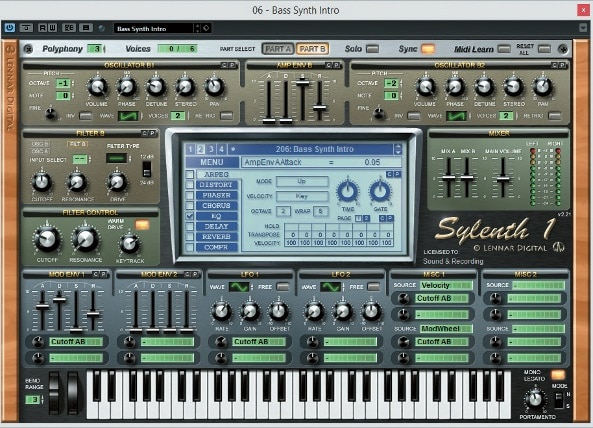Open Misc 1 source dropdown showing Velocity
Viewport: 593px width, 428px height.
coord(446,285)
